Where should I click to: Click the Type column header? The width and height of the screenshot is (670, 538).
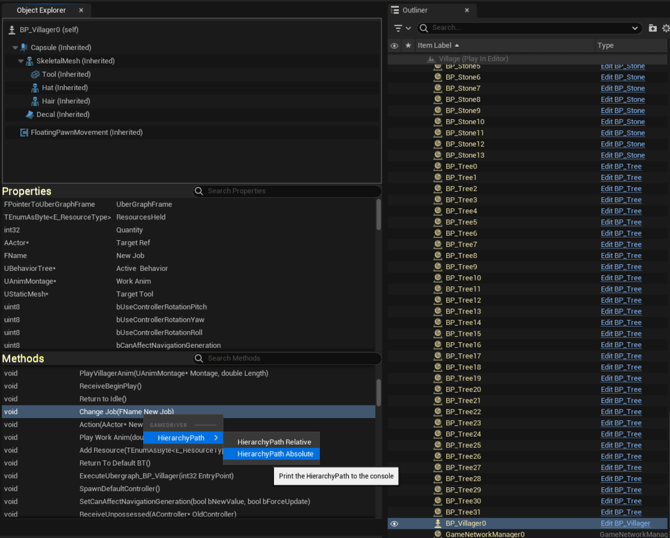[632, 45]
